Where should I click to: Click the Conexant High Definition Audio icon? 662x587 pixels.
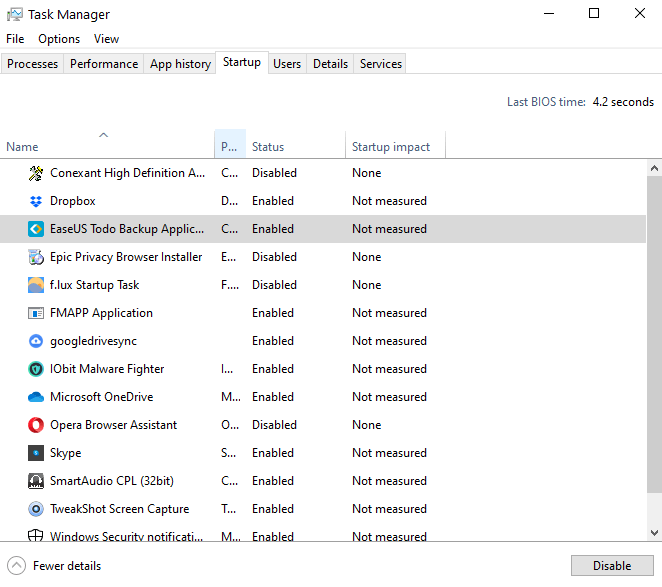36,173
